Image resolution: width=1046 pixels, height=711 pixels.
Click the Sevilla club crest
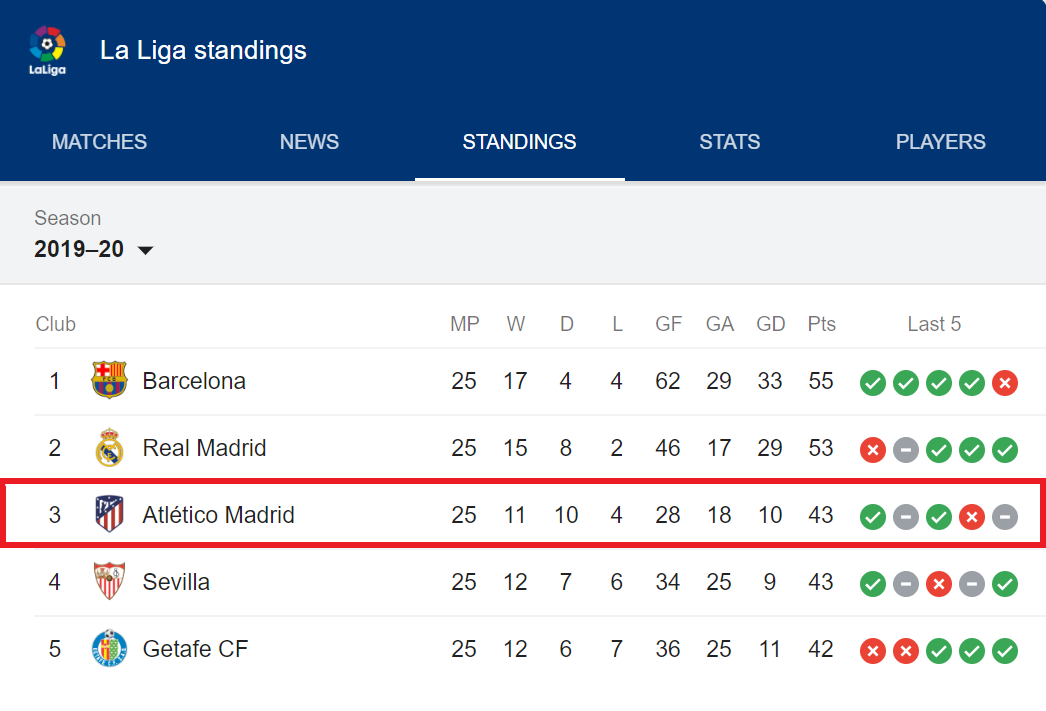(x=109, y=581)
